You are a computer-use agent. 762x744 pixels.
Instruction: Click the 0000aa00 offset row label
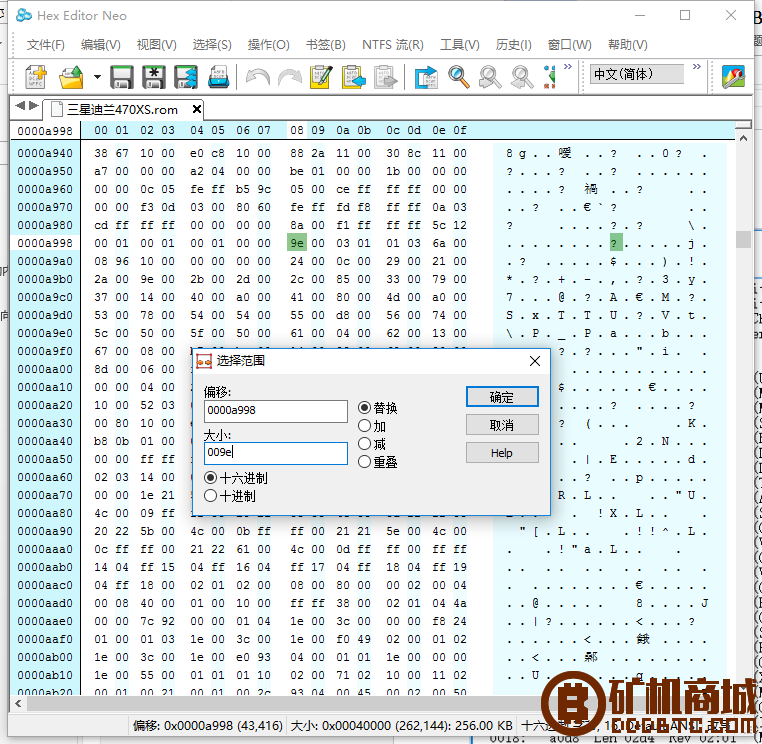(x=45, y=369)
